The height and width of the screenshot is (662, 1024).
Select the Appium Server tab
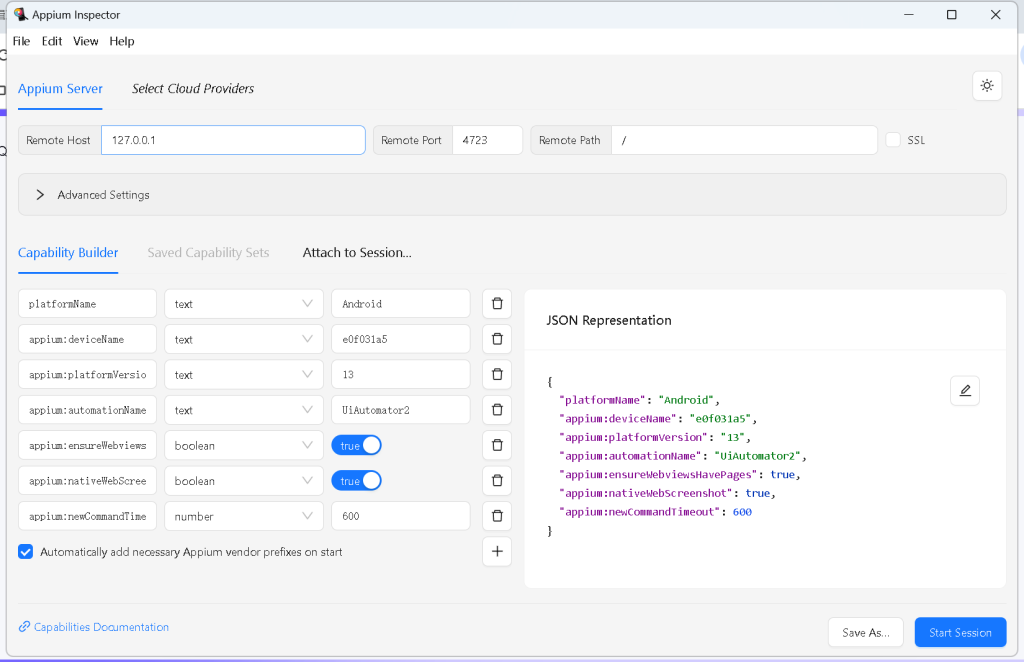click(60, 89)
